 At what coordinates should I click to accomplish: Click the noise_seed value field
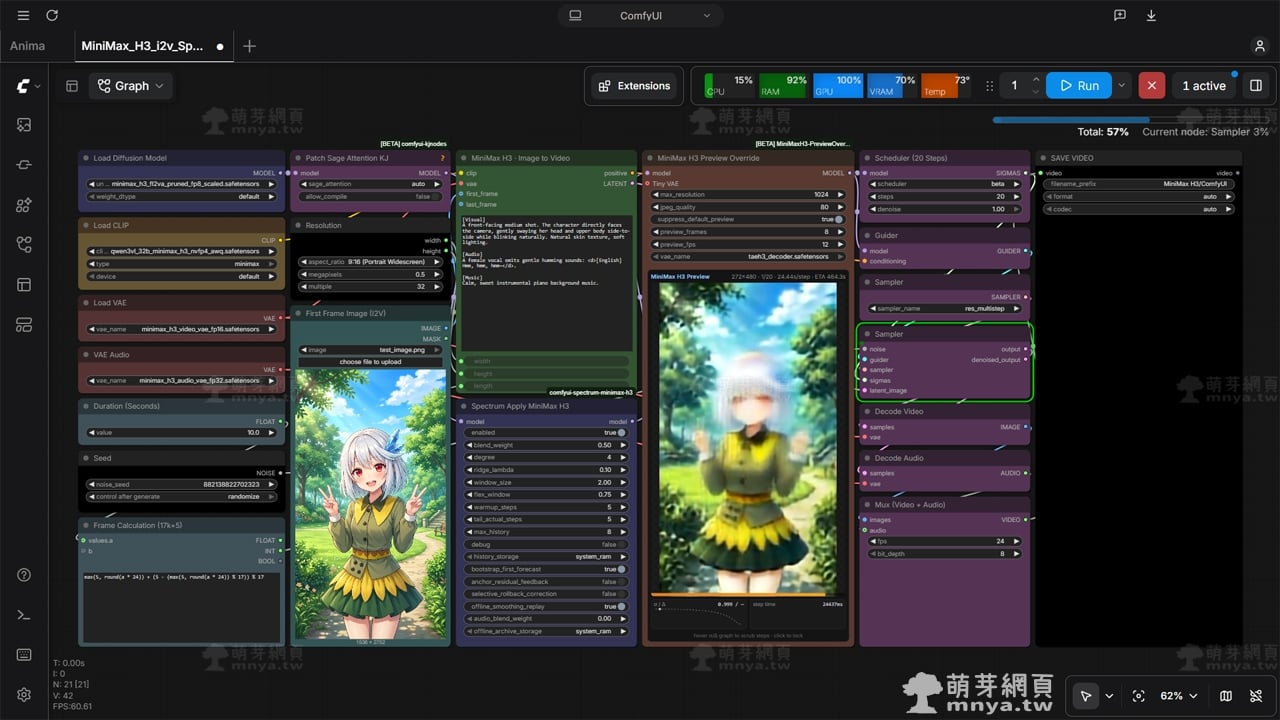point(181,484)
